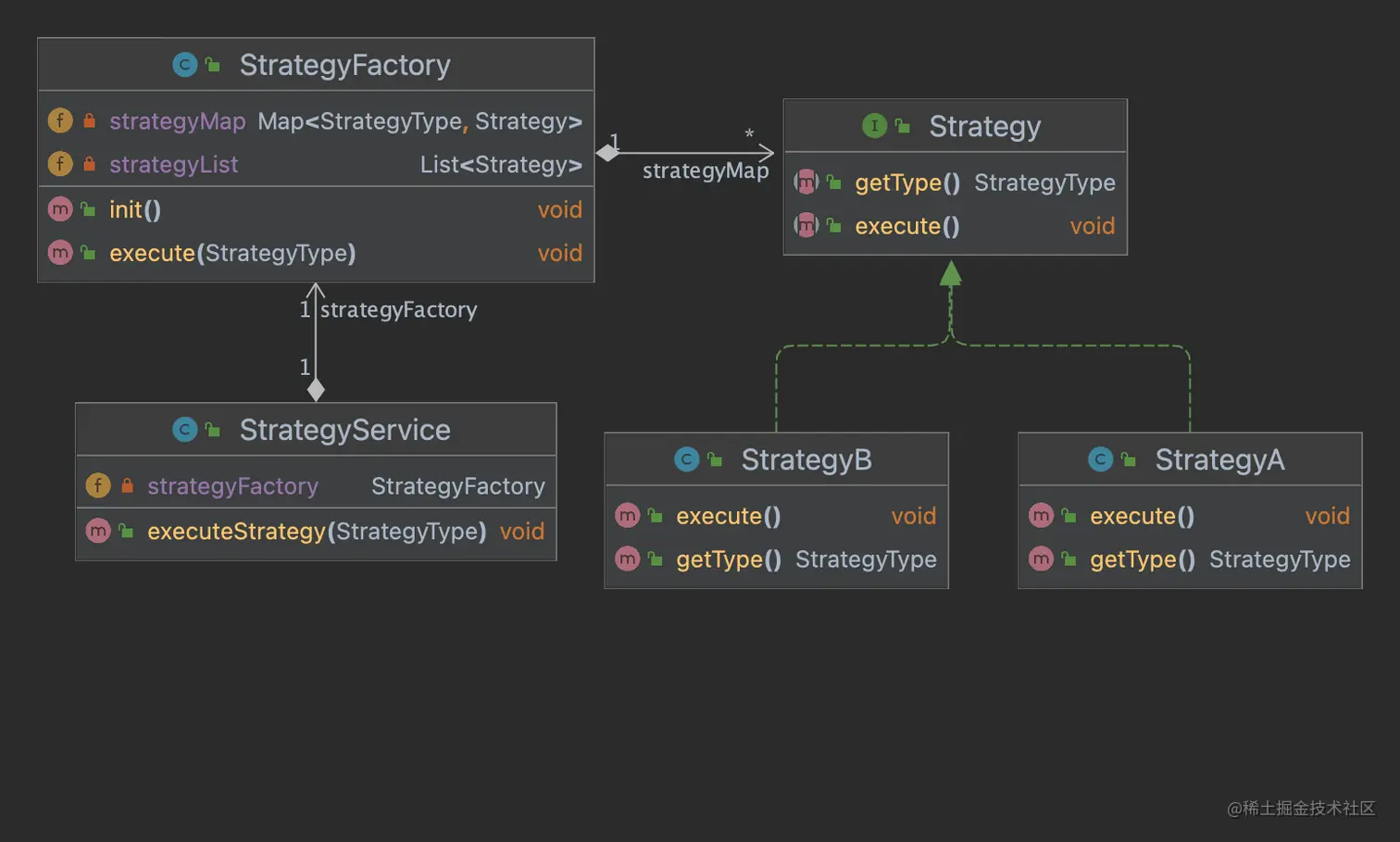Screen dimensions: 1400x842
Task: Click the strategyFactory relationship label
Action: pyautogui.click(x=398, y=310)
